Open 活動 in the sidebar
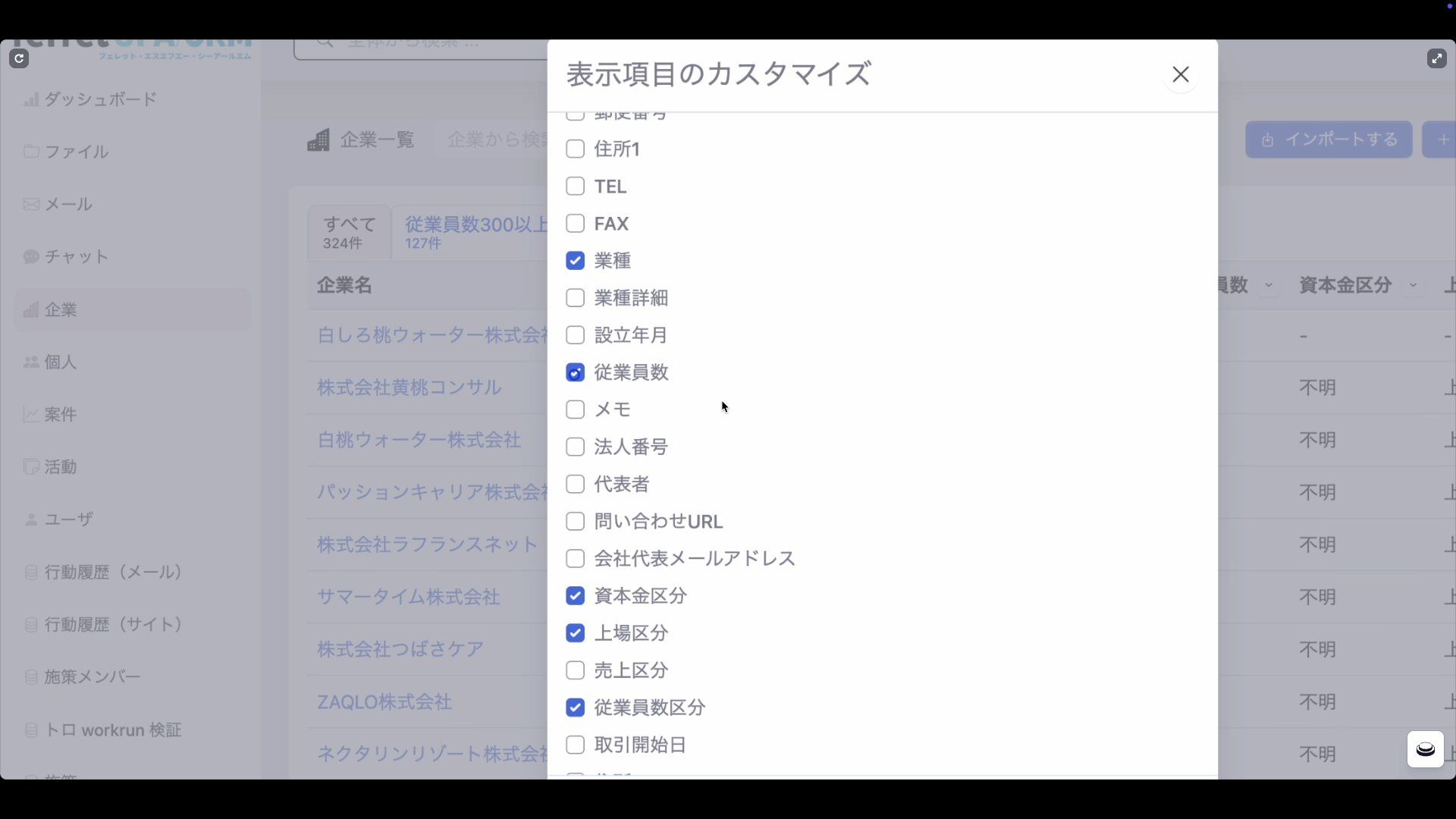Screen dimensions: 1456x819 click(x=132, y=466)
